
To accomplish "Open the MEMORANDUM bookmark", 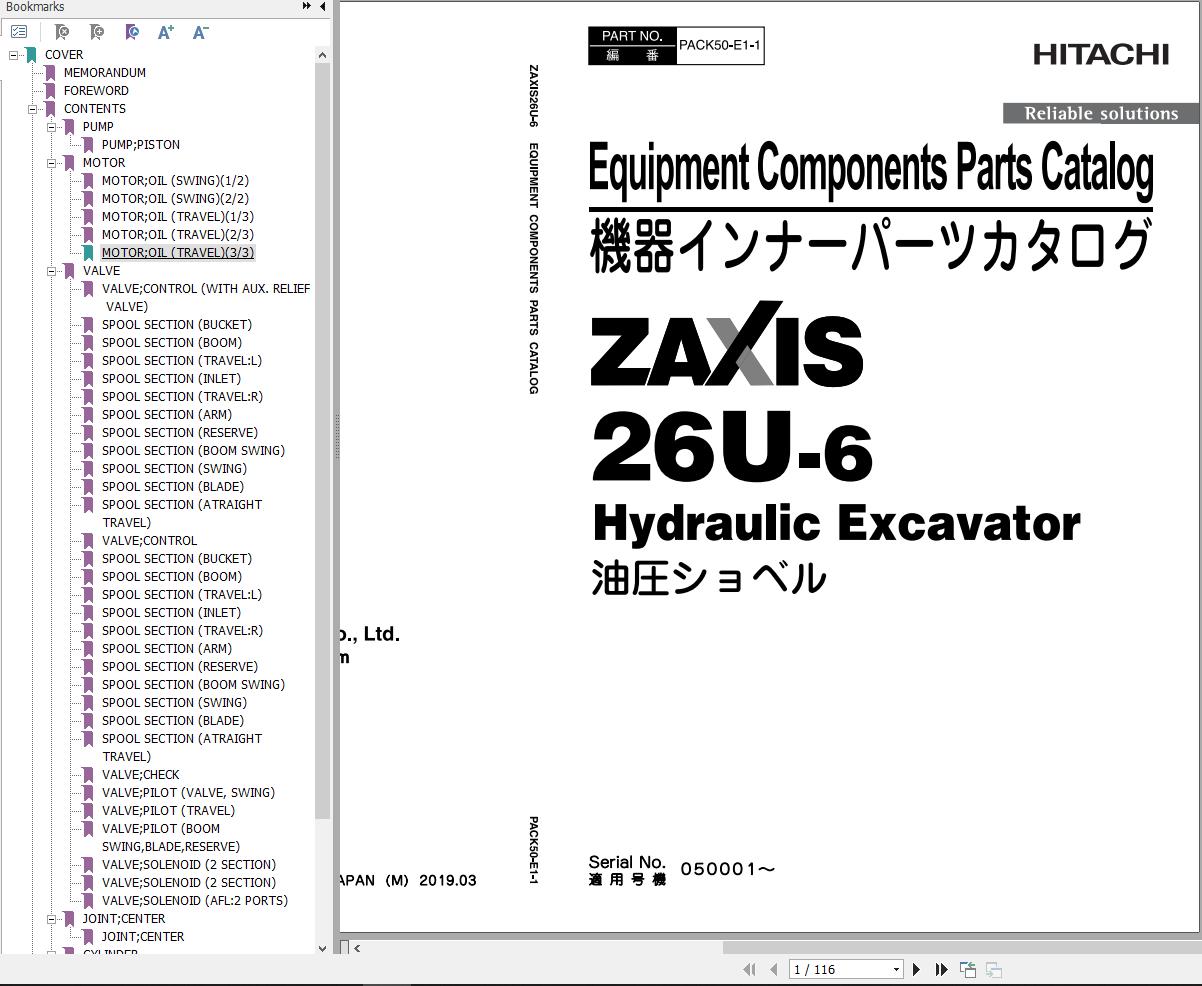I will pyautogui.click(x=105, y=73).
